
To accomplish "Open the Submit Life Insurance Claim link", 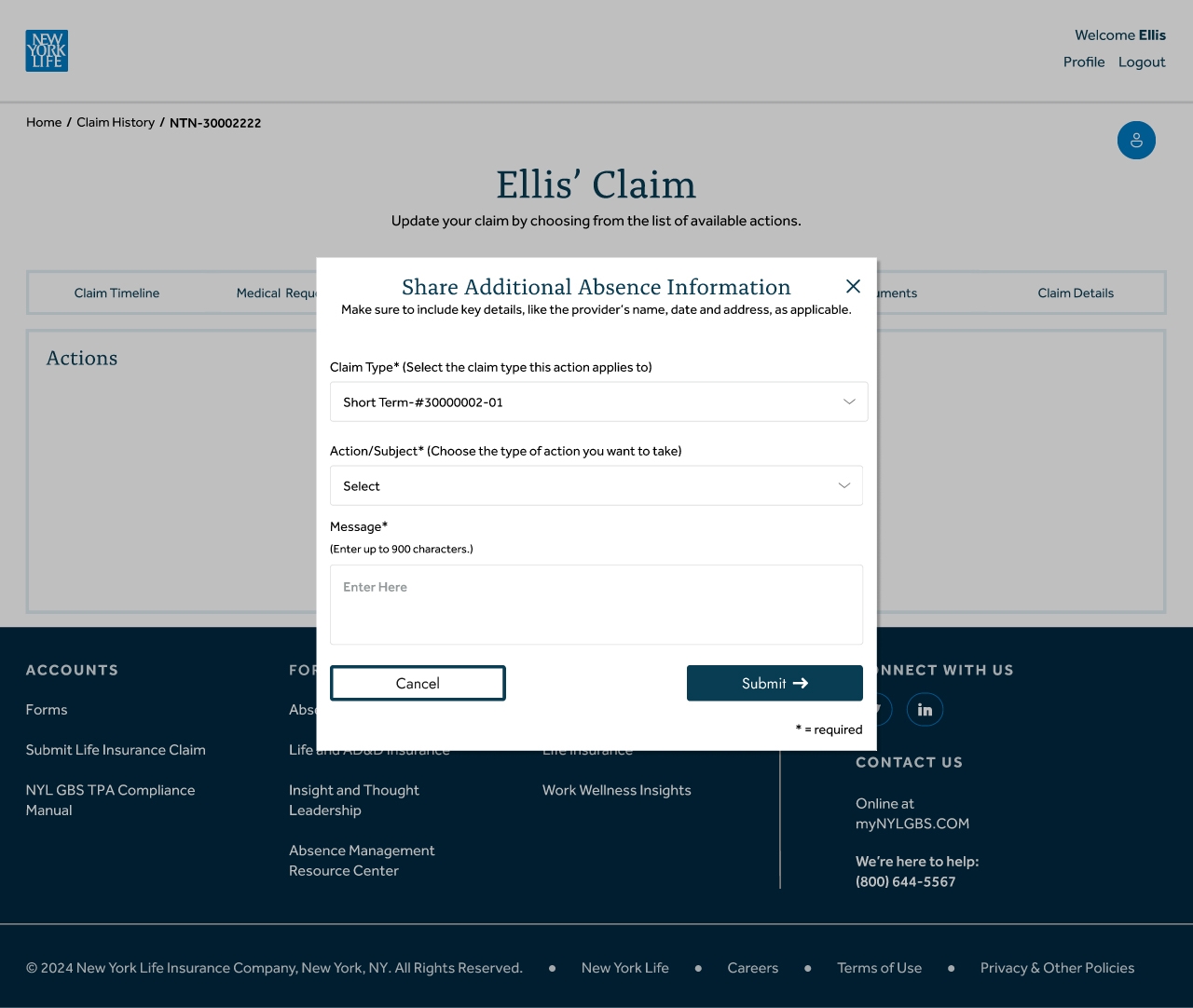I will [x=116, y=750].
